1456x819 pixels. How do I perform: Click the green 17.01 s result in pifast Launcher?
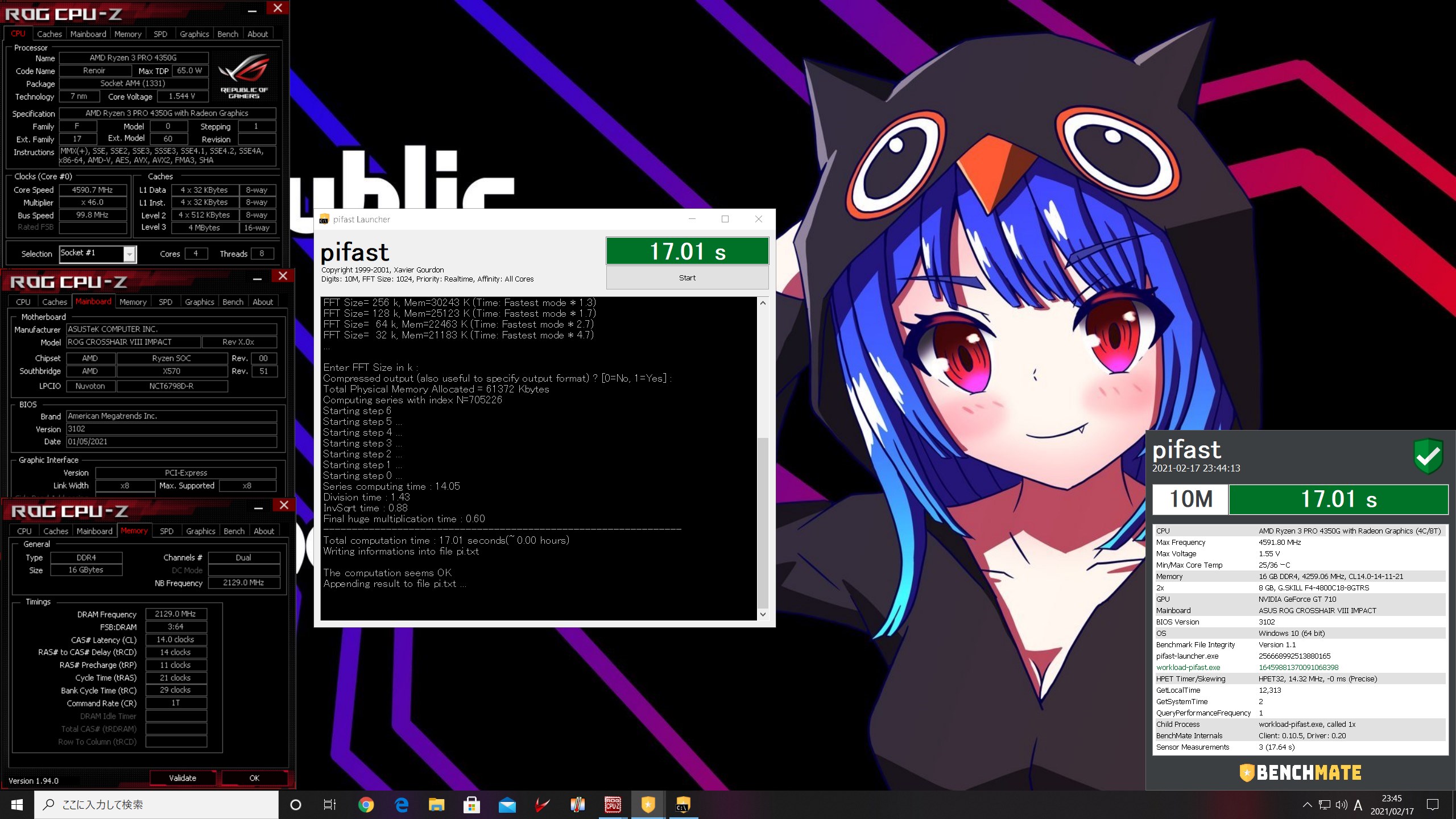(687, 251)
